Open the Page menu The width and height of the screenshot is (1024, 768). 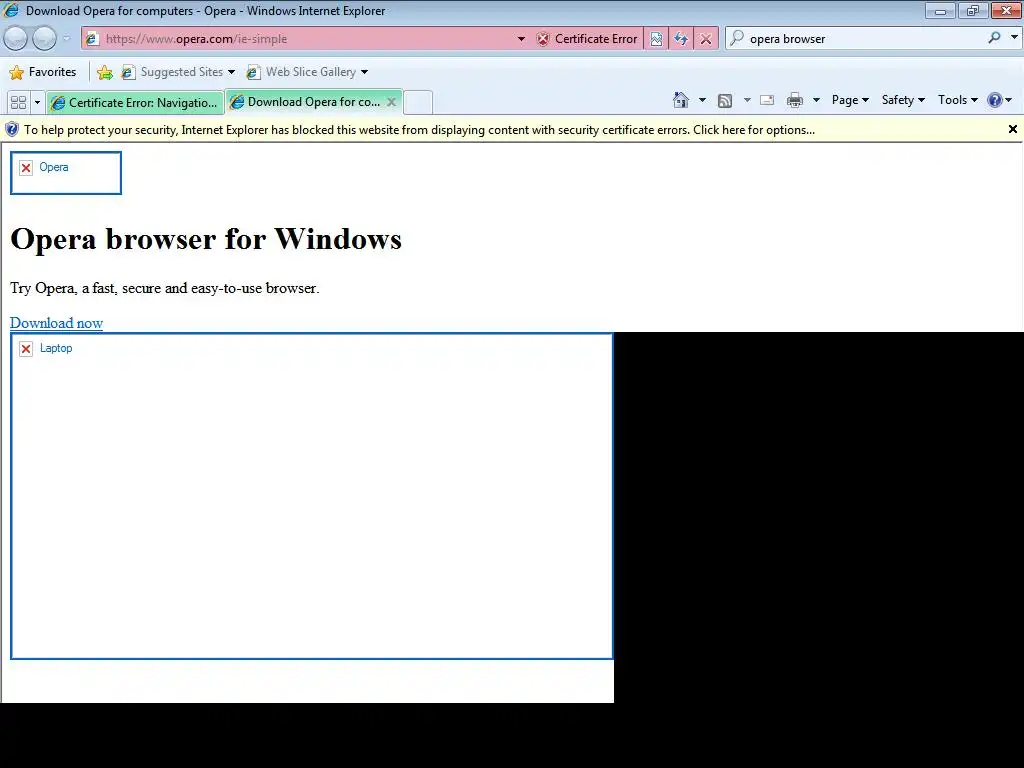tap(850, 100)
